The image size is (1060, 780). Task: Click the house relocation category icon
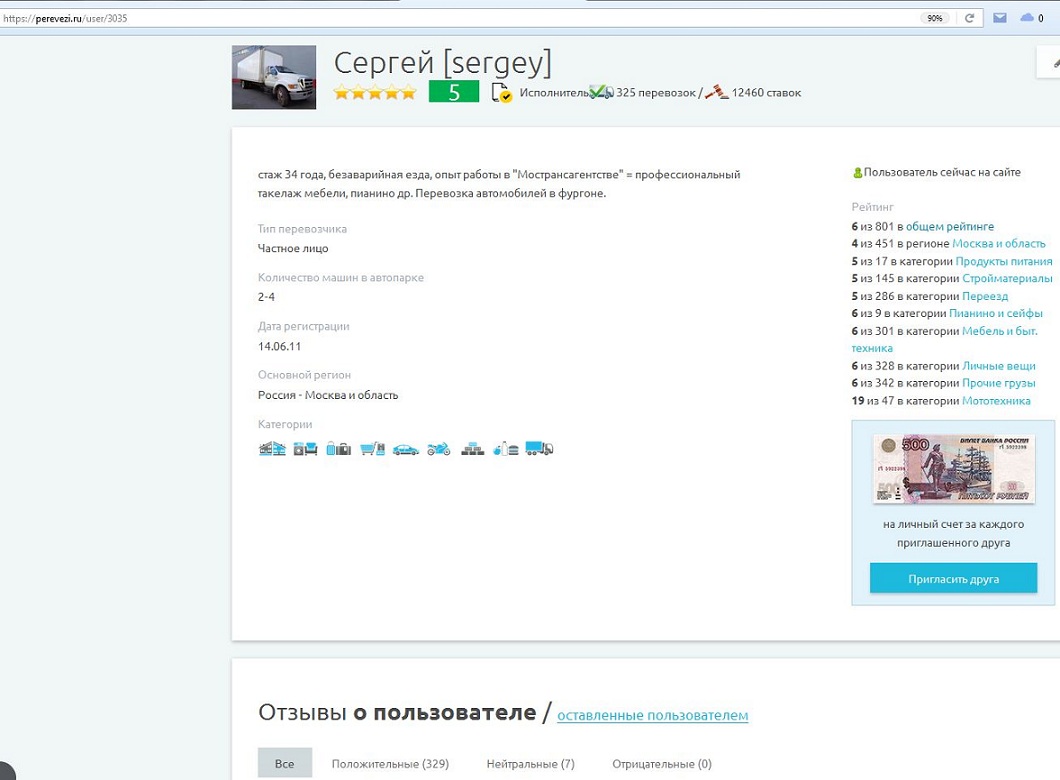272,449
